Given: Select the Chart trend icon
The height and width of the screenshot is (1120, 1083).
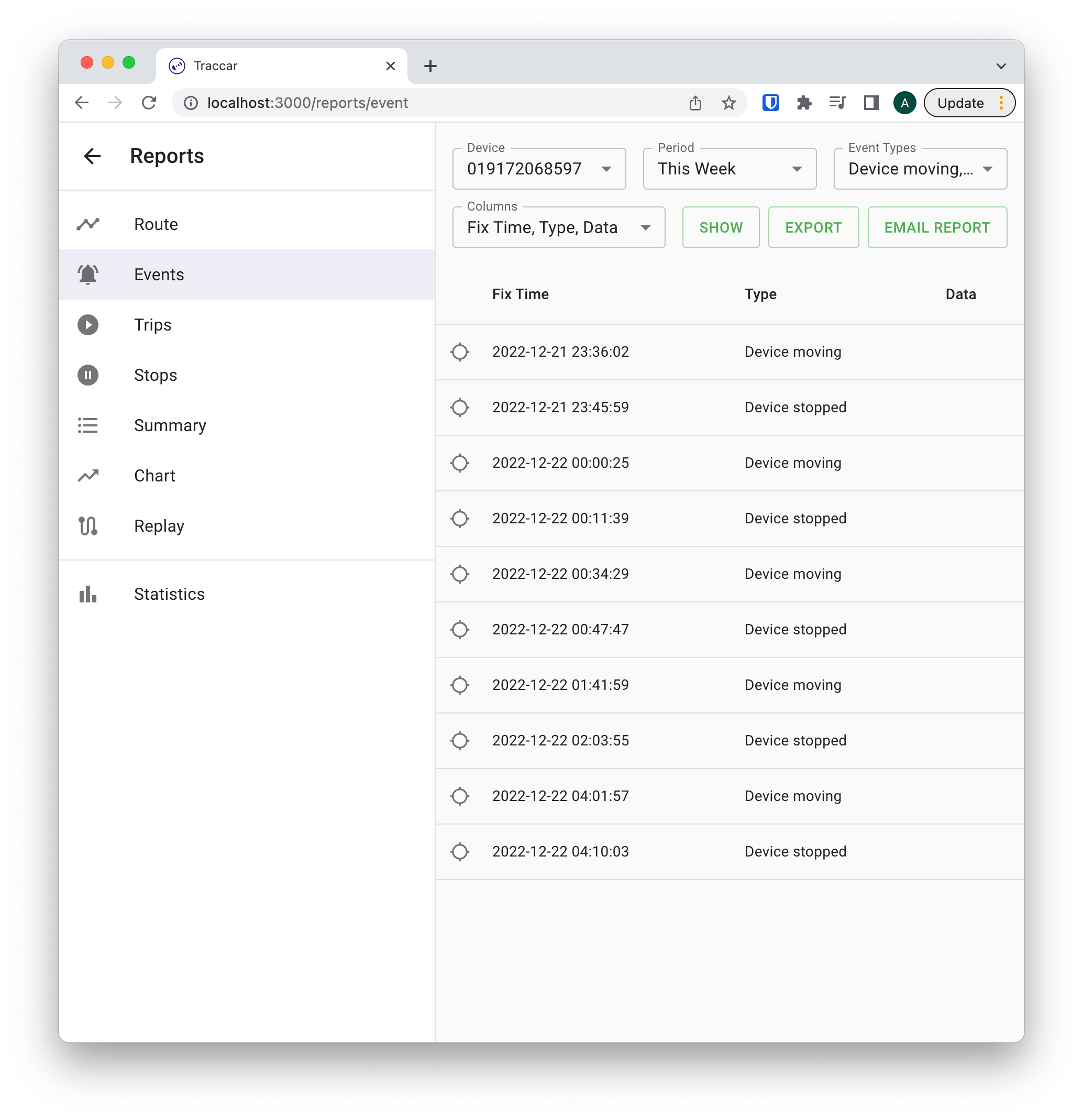Looking at the screenshot, I should pyautogui.click(x=88, y=476).
